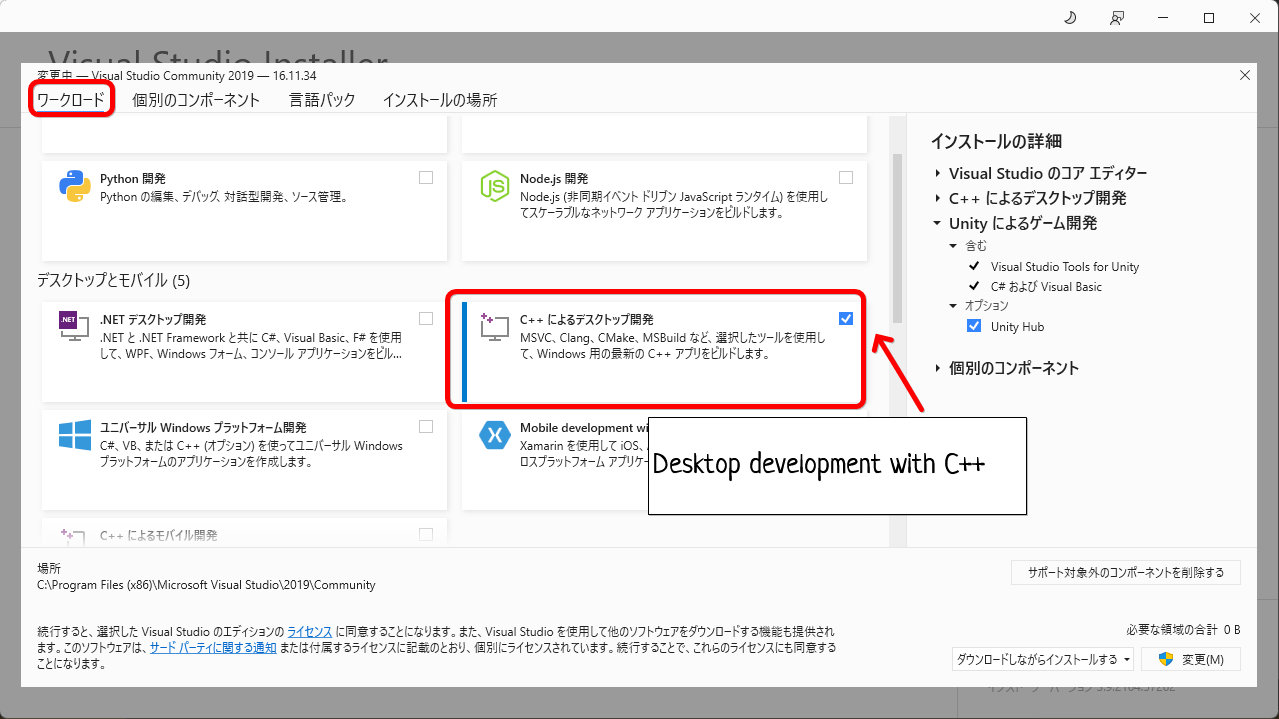1279x719 pixels.
Task: Click the 変更(M) button
Action: point(1190,659)
